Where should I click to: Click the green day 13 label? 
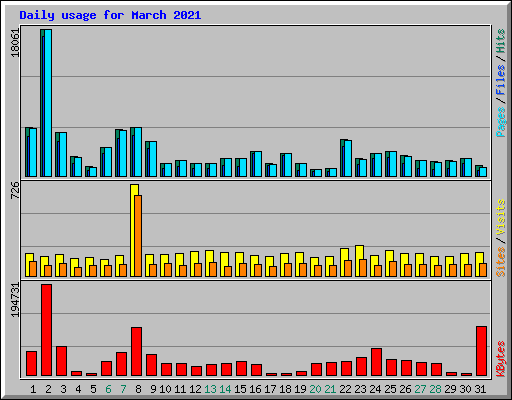click(x=210, y=389)
